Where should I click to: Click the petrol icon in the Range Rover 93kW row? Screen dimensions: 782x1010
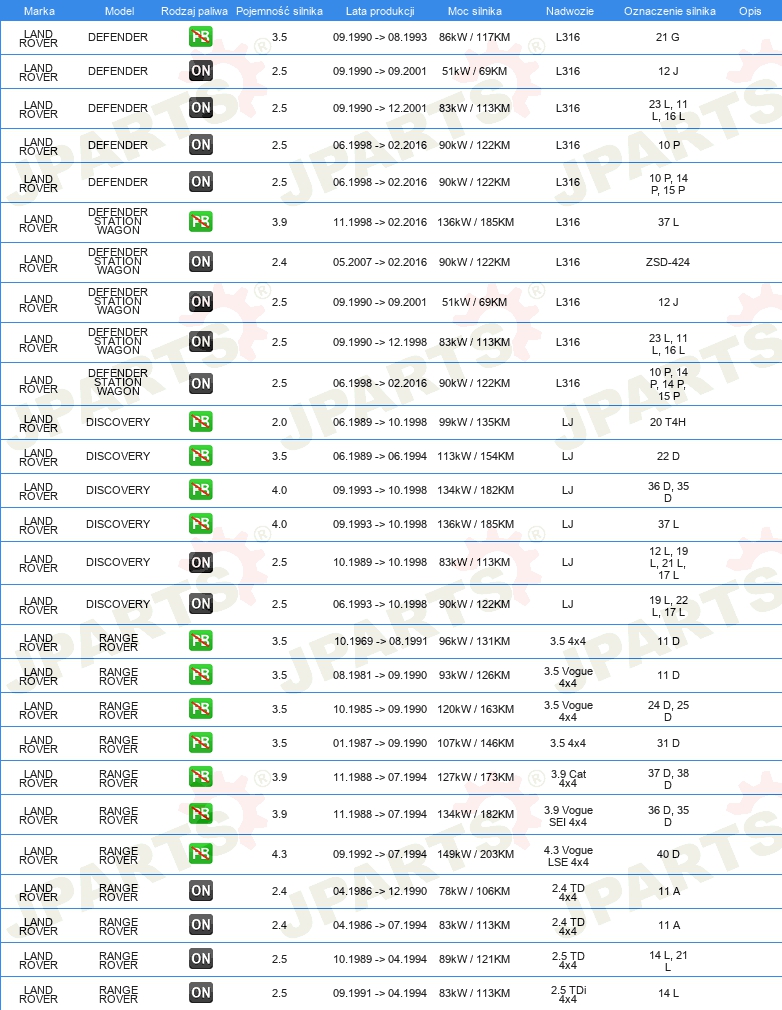coord(200,675)
